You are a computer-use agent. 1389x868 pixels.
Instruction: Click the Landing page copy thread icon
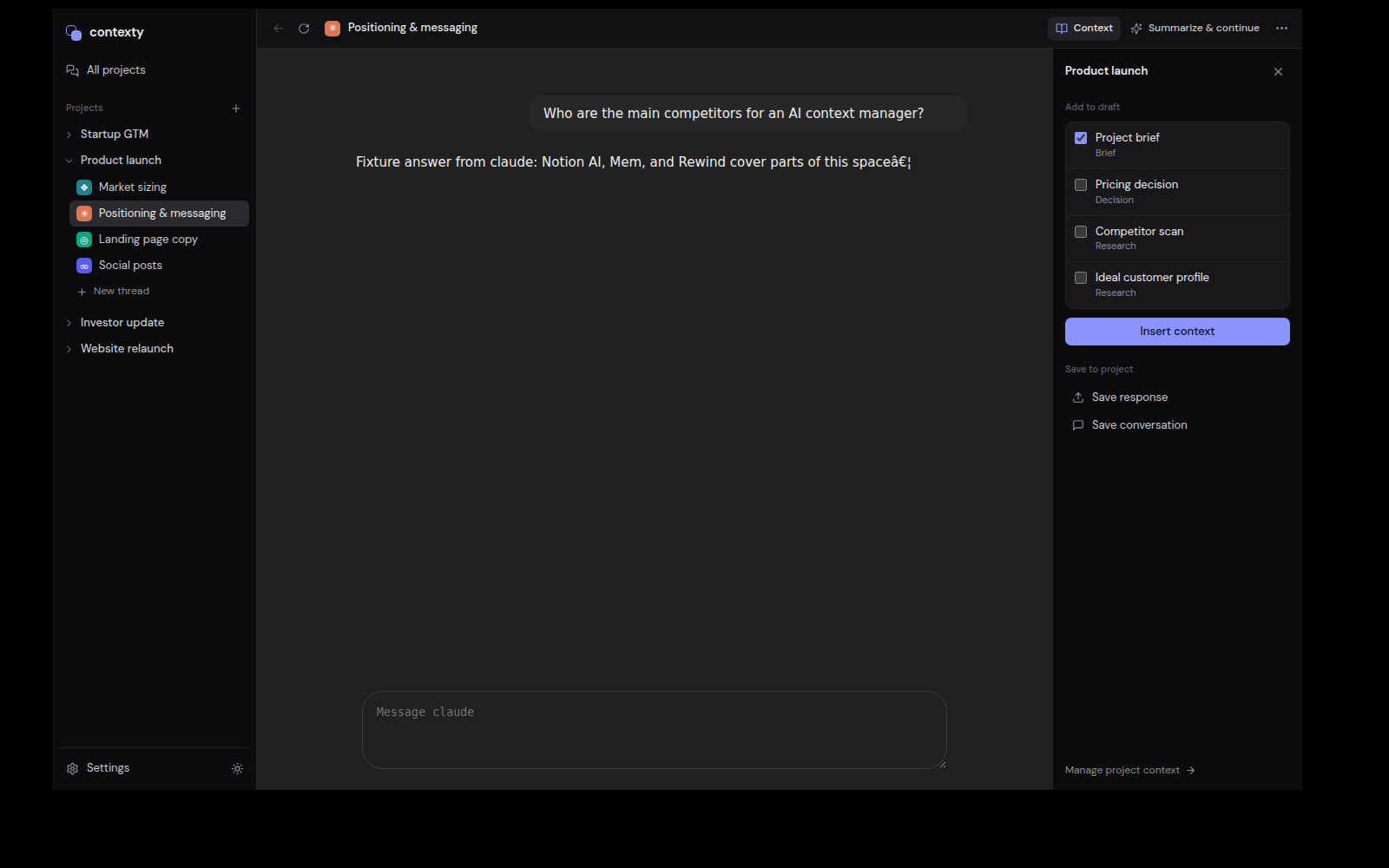pyautogui.click(x=84, y=240)
